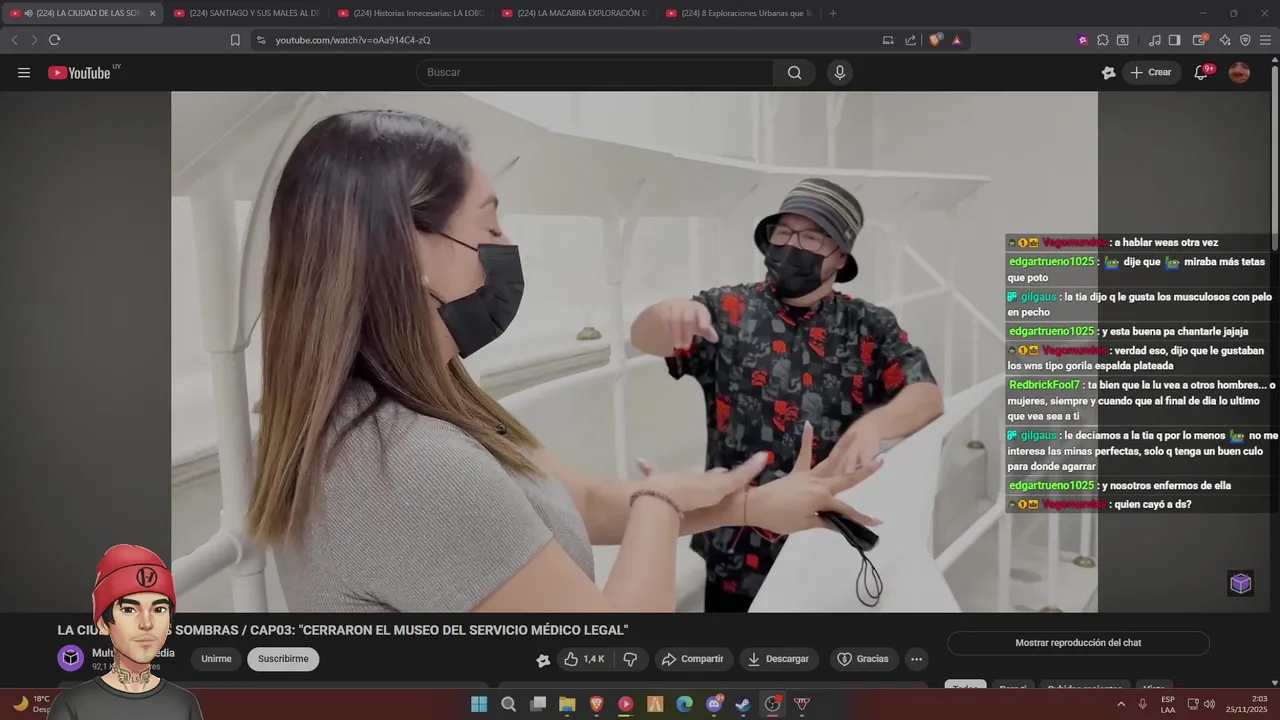Click the Gracias button
Viewport: 1280px width, 720px height.
pyautogui.click(x=863, y=659)
